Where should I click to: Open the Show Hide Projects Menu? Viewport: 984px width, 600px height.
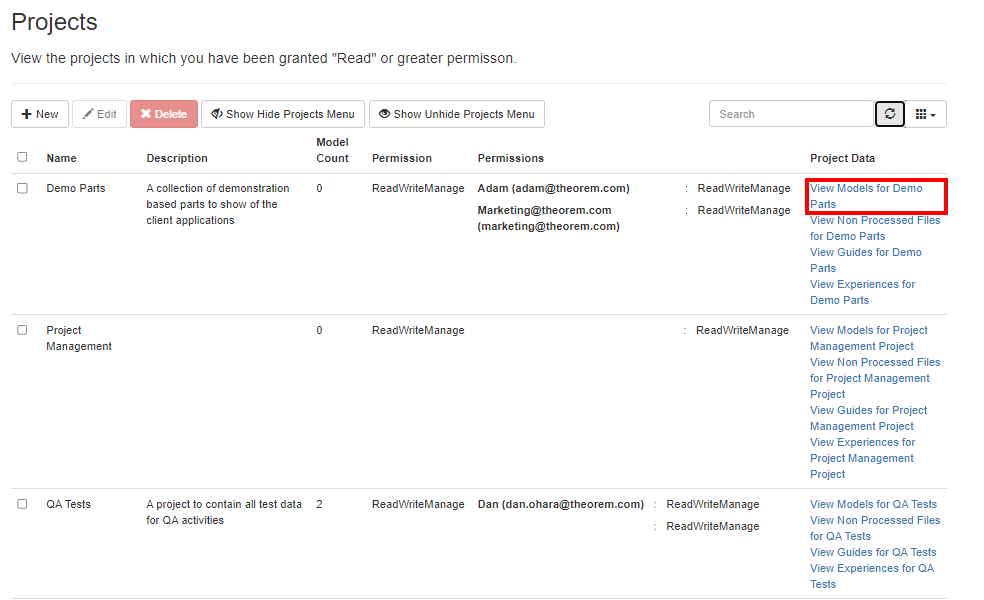(x=283, y=114)
